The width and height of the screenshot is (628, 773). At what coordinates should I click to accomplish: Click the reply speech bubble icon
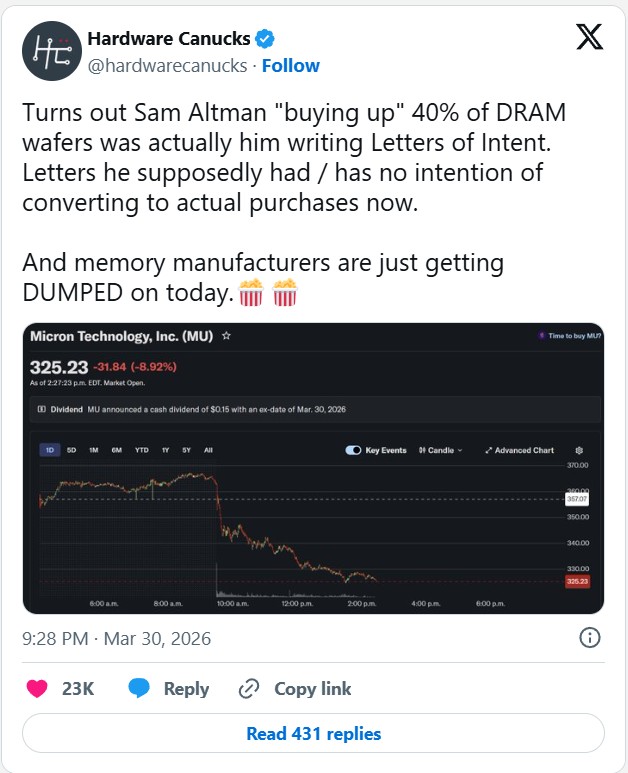139,688
